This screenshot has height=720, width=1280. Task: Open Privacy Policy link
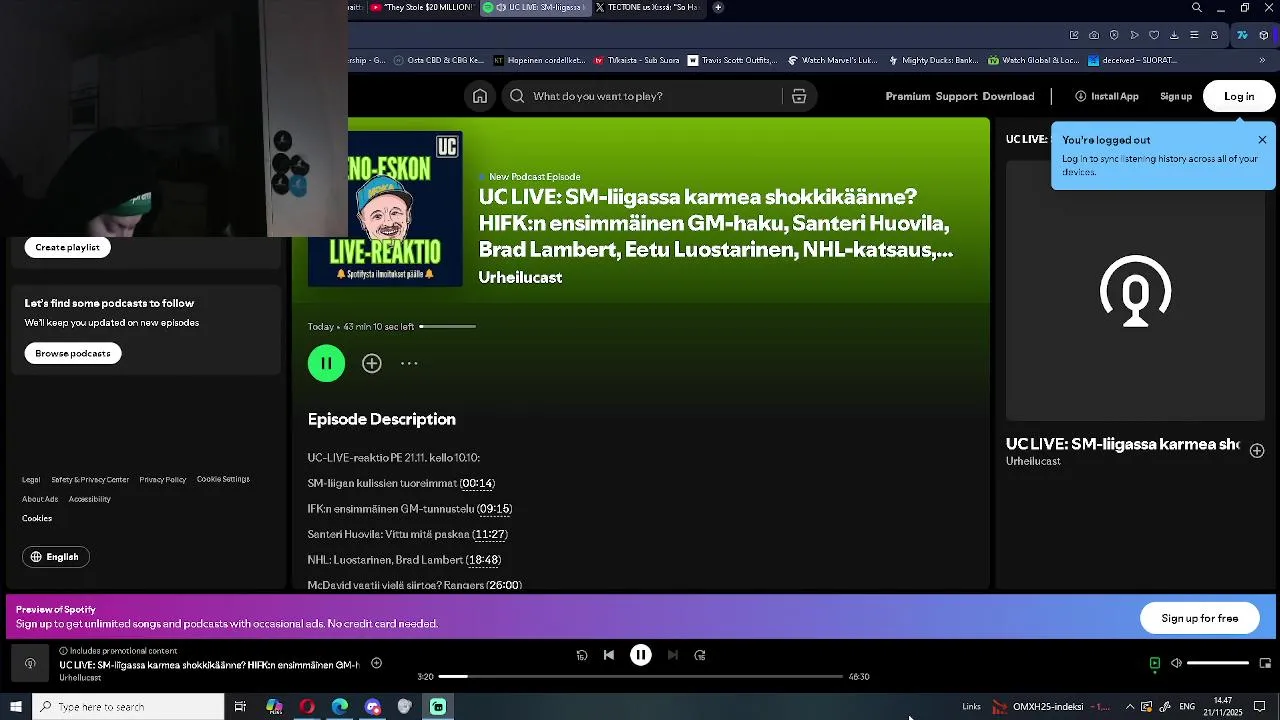163,480
